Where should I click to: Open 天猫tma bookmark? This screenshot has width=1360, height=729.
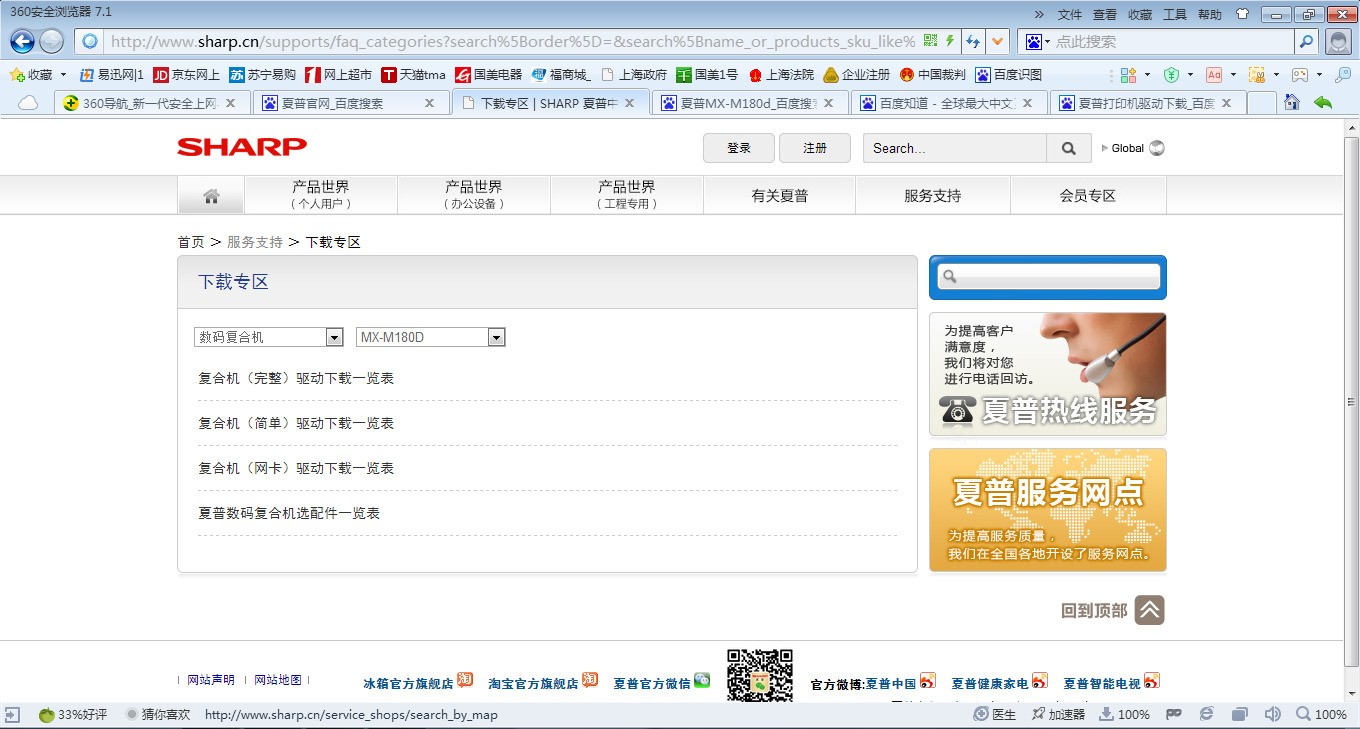(x=414, y=74)
